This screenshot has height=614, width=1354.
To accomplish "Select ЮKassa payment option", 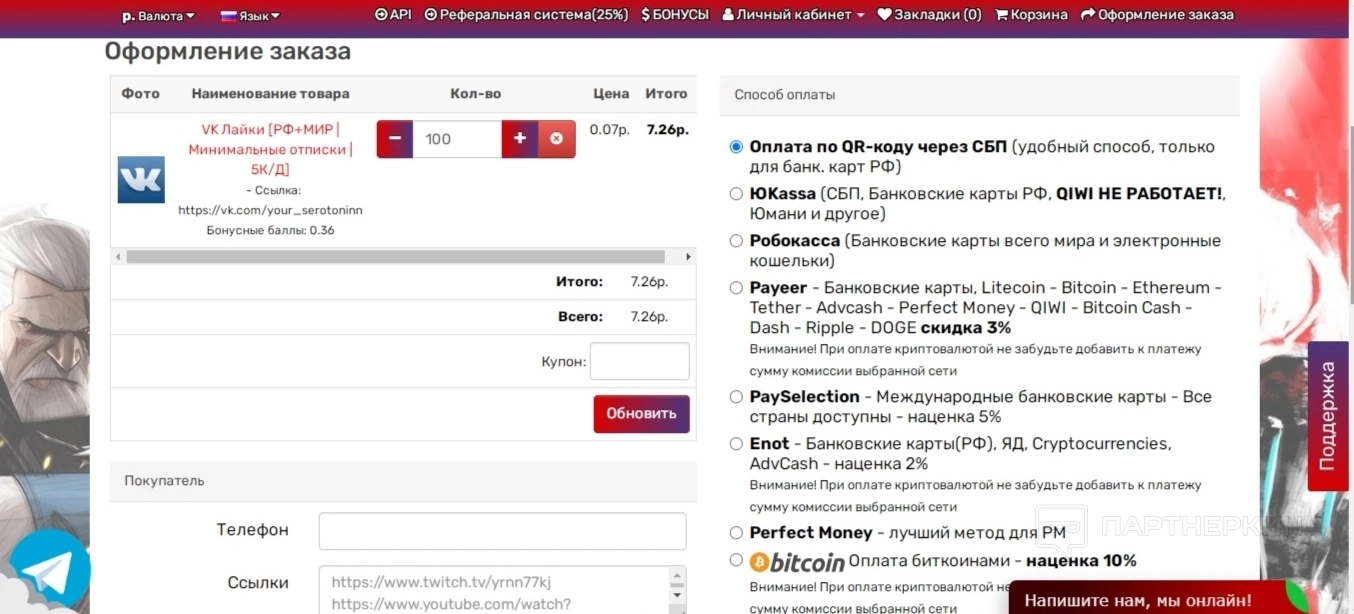I will pos(736,194).
